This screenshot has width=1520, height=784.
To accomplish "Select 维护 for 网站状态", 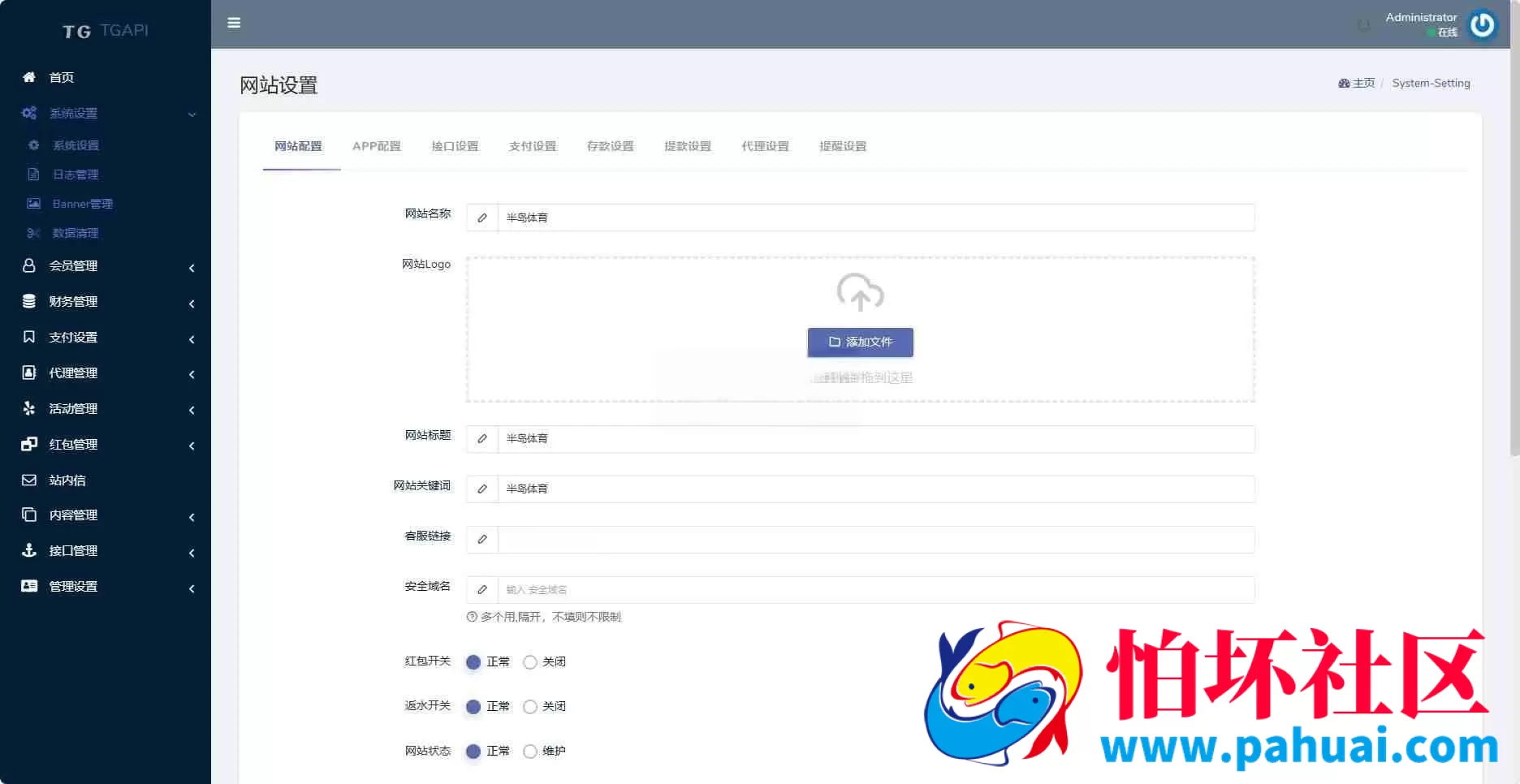I will 530,752.
